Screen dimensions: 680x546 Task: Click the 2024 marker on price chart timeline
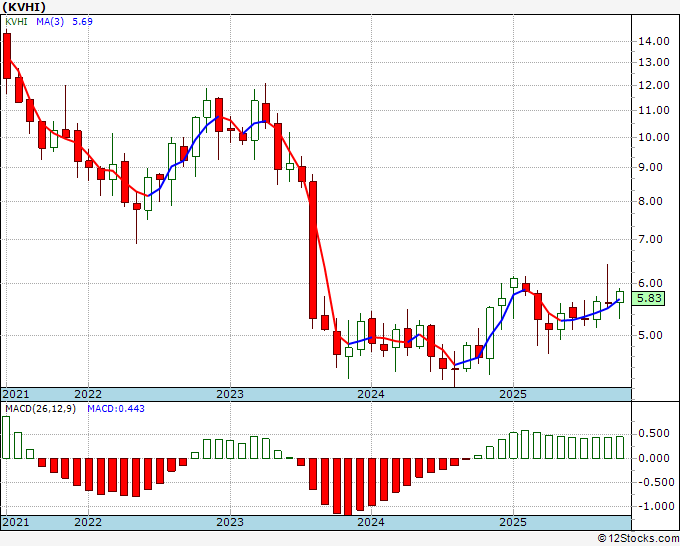[x=371, y=394]
